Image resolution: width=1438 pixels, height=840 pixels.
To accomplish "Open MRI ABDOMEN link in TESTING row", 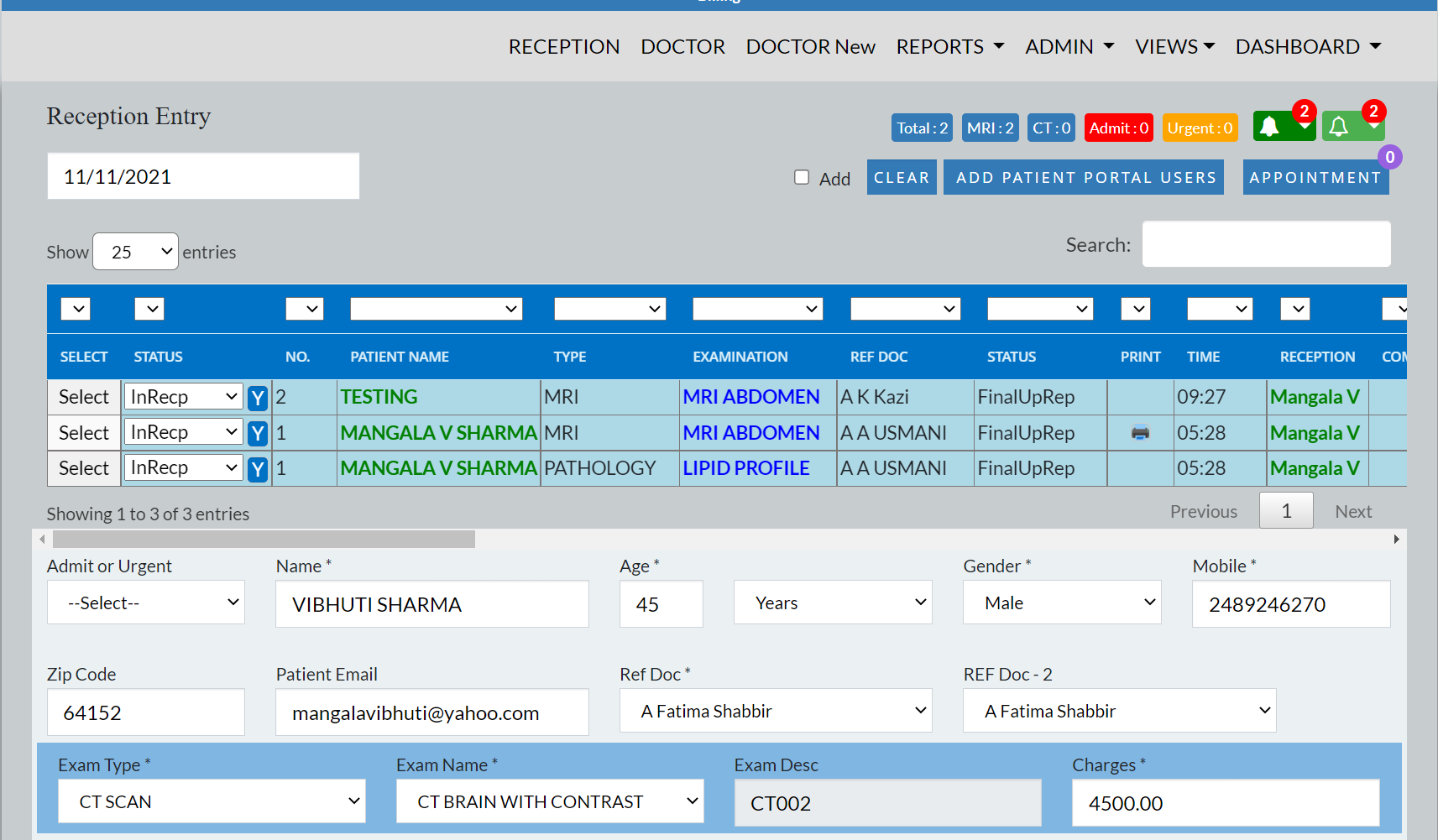I will coord(751,397).
